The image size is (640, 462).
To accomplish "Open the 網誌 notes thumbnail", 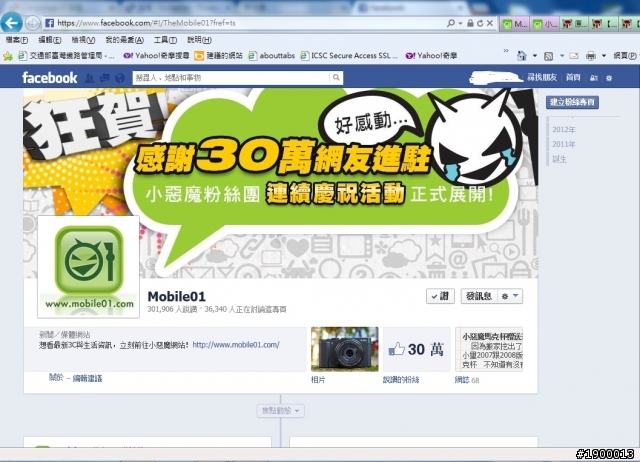I will pos(489,349).
